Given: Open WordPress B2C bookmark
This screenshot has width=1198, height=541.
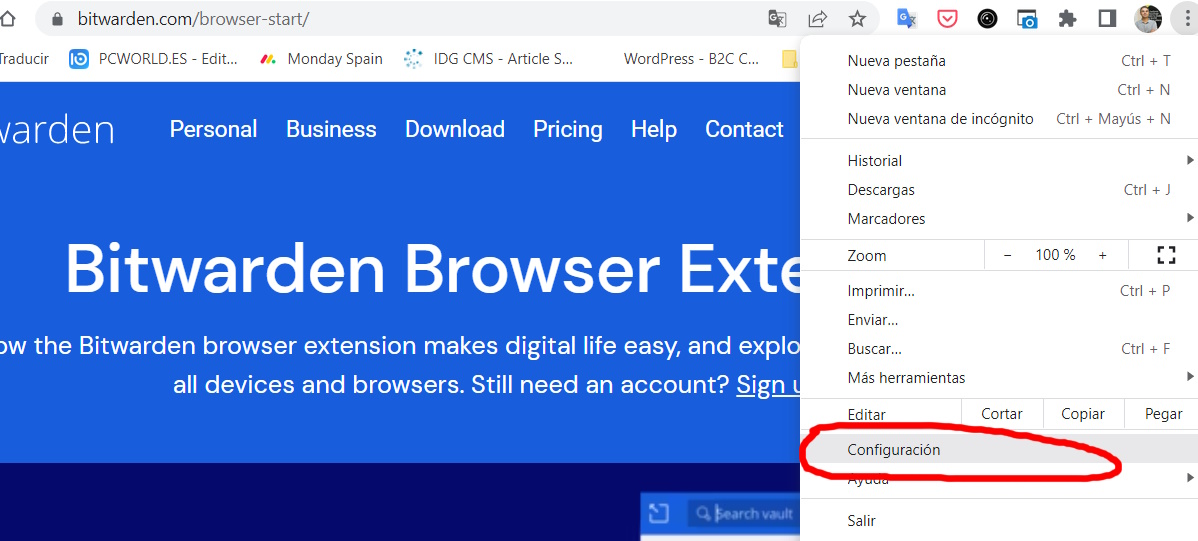Looking at the screenshot, I should coord(691,59).
